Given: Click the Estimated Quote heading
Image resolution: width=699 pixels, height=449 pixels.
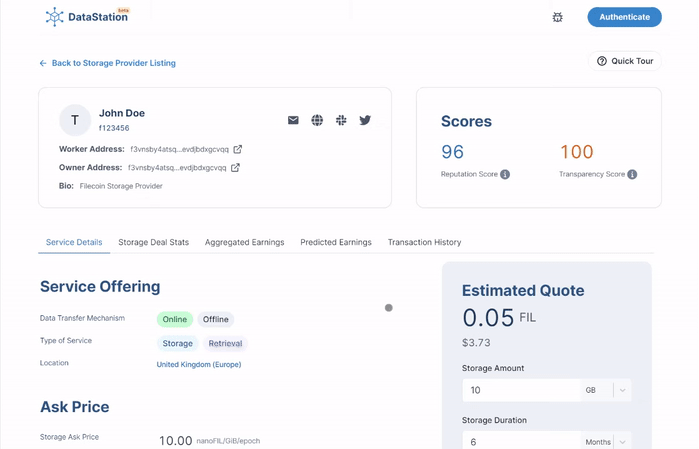Looking at the screenshot, I should tap(523, 291).
